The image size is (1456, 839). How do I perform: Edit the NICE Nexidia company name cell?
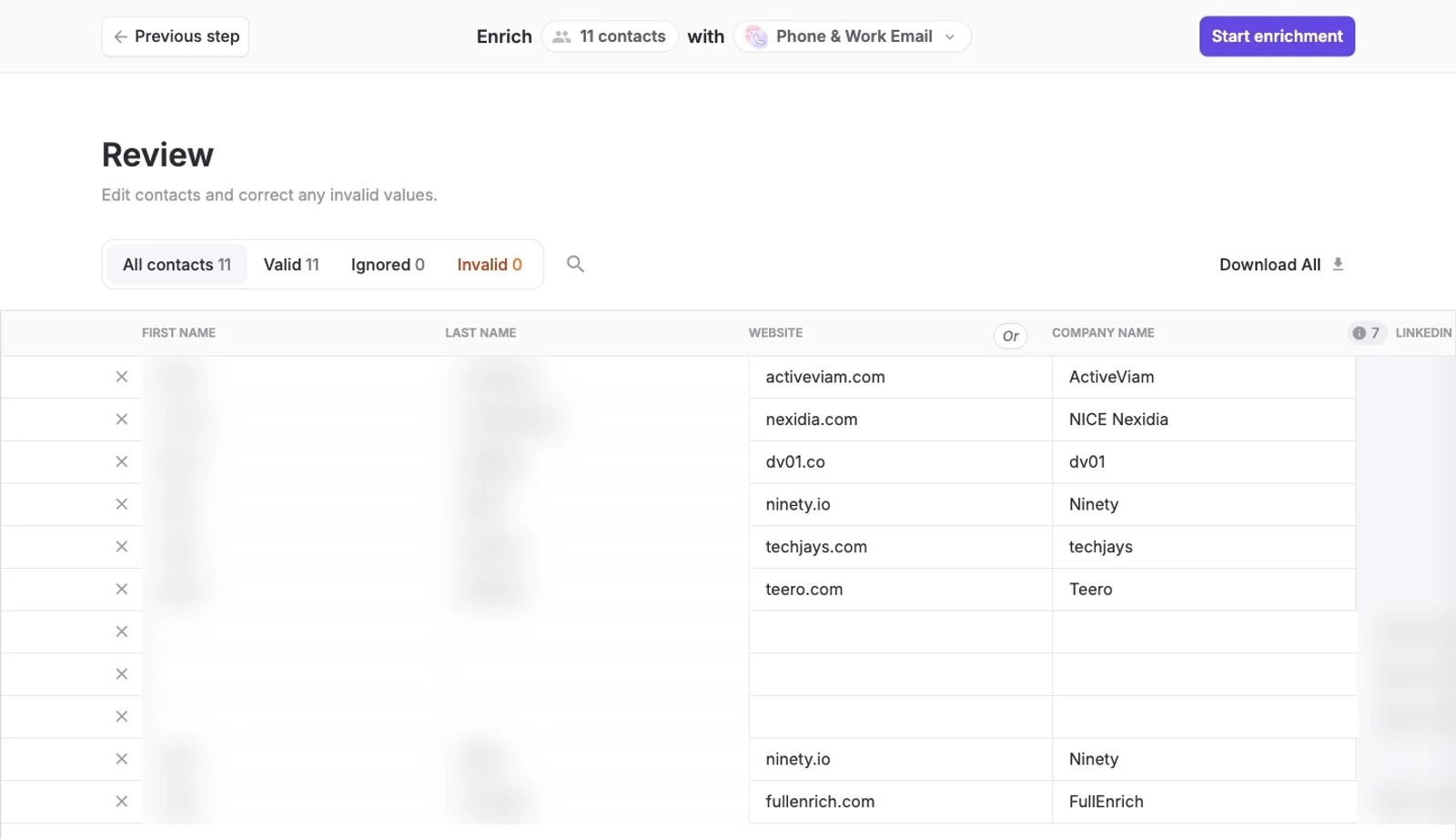coord(1204,419)
